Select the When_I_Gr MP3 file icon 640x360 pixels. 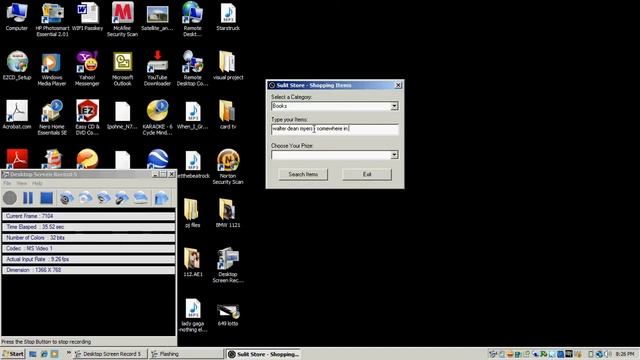[x=192, y=115]
